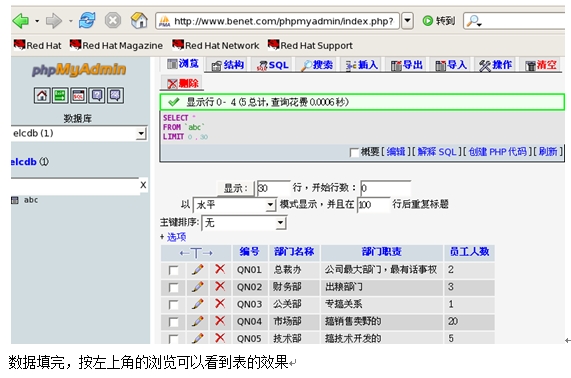Screen dimensions: 571x378
Task: Delete the QN01 row with red X
Action: coord(220,269)
